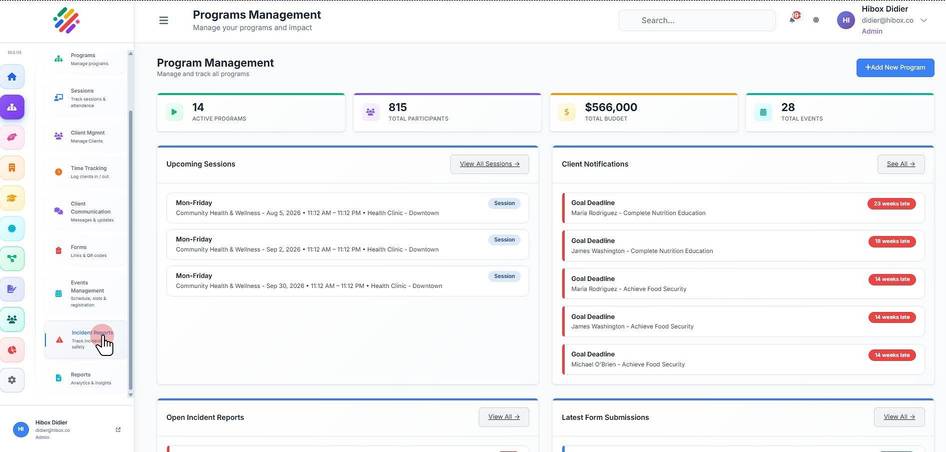Image resolution: width=946 pixels, height=452 pixels.
Task: Click the dollar icon on Total Budget
Action: pyautogui.click(x=567, y=112)
